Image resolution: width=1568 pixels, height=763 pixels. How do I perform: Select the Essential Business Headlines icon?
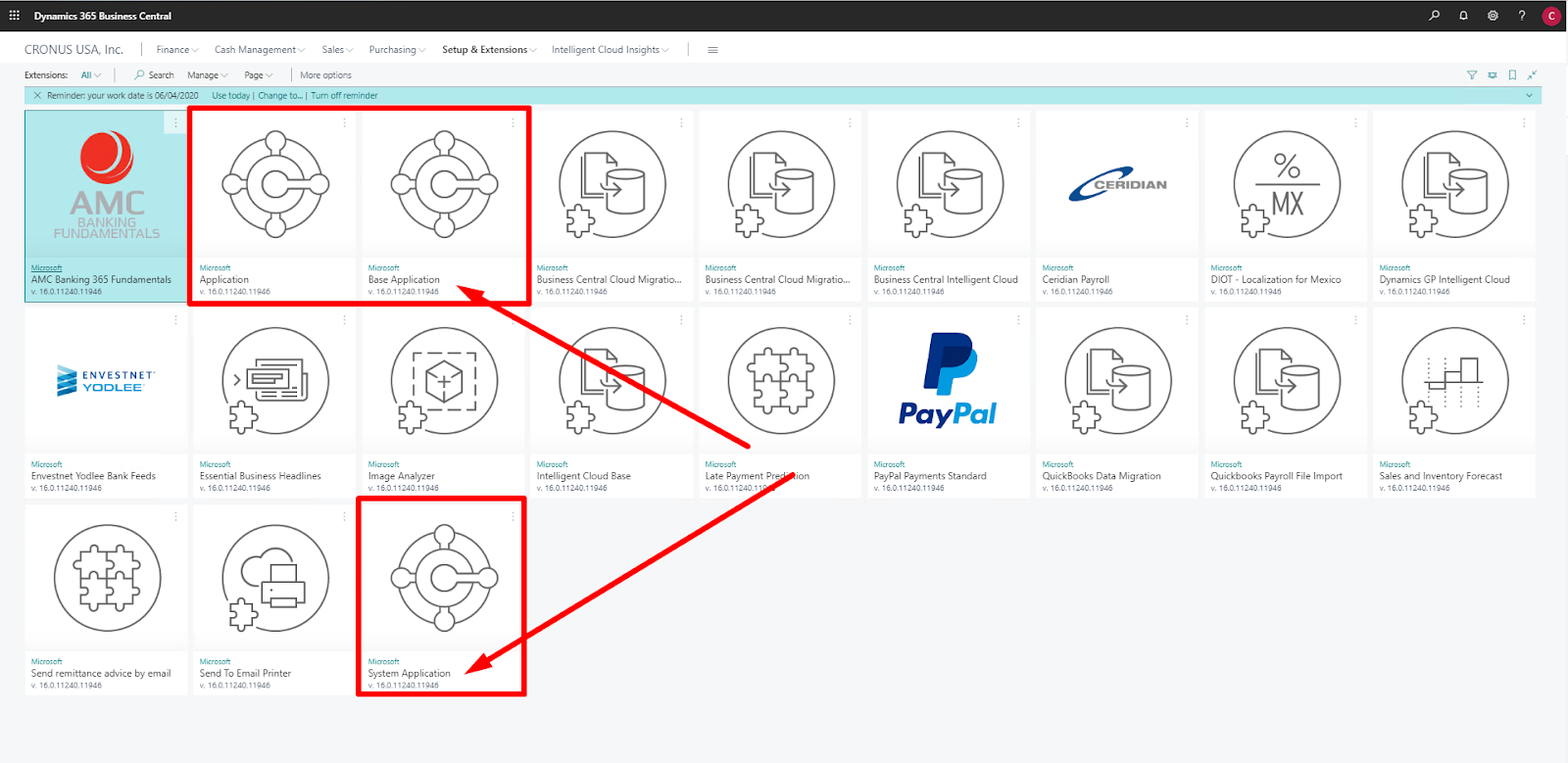(x=275, y=381)
